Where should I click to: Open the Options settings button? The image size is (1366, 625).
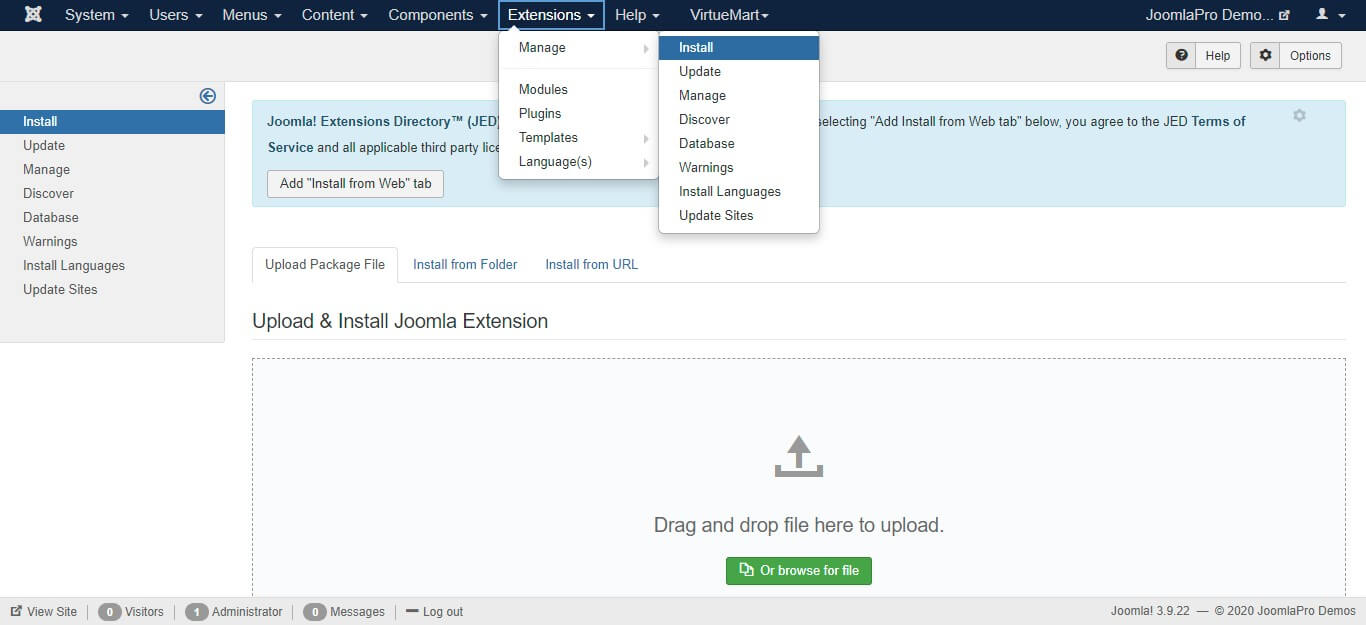point(1296,56)
